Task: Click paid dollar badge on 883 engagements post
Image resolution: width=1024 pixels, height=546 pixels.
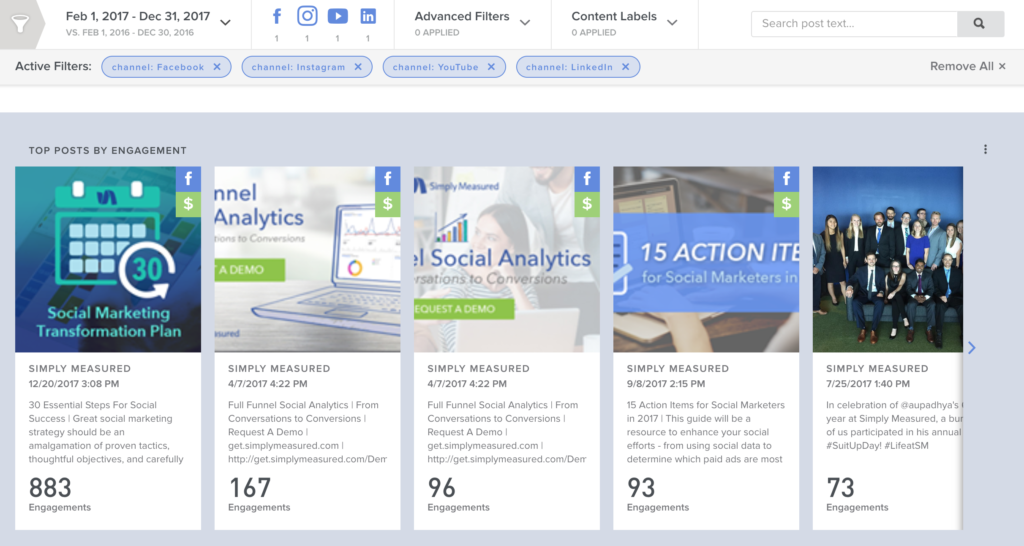Action: tap(189, 204)
